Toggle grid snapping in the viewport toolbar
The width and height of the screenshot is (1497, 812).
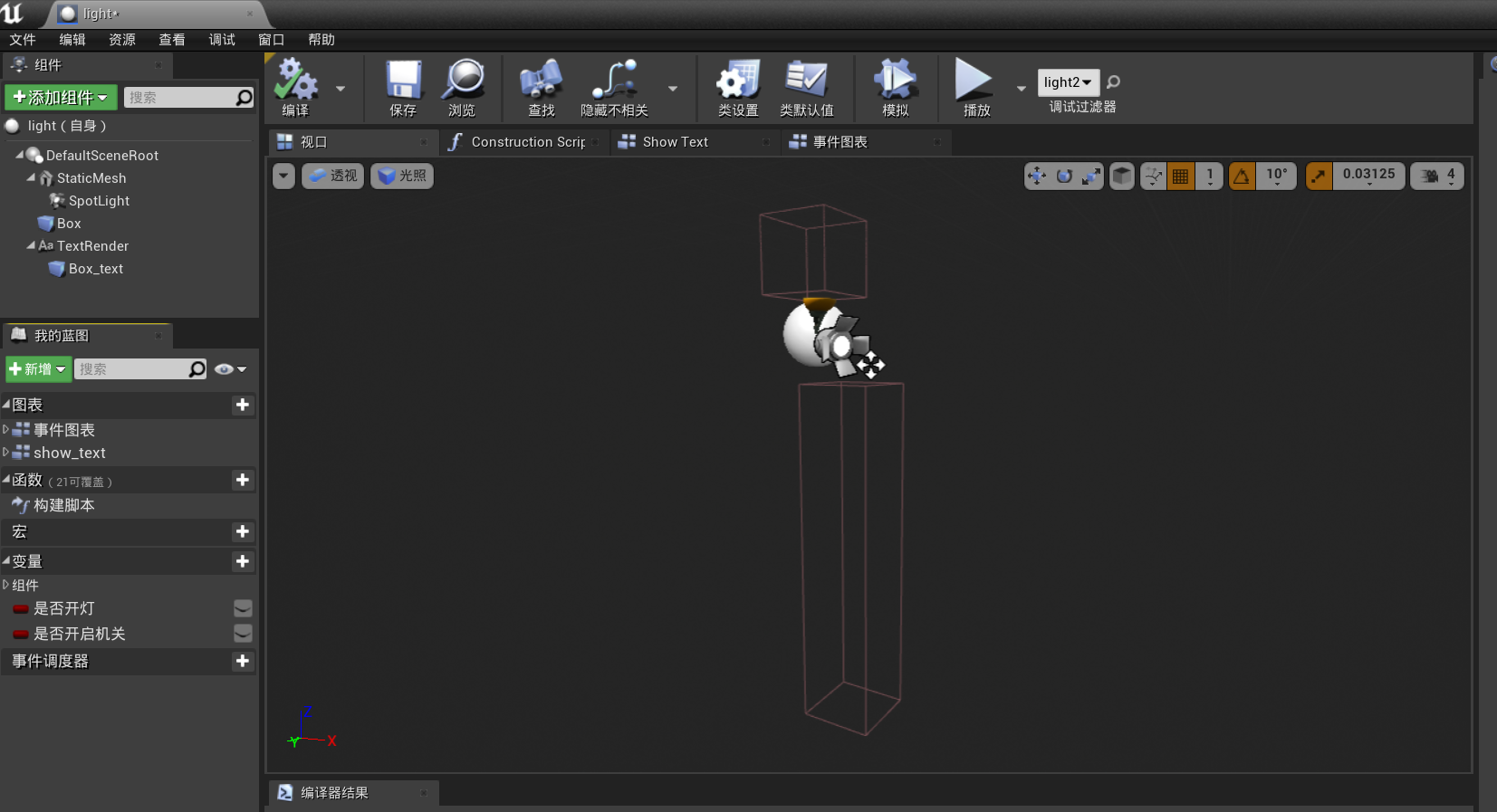click(1181, 176)
